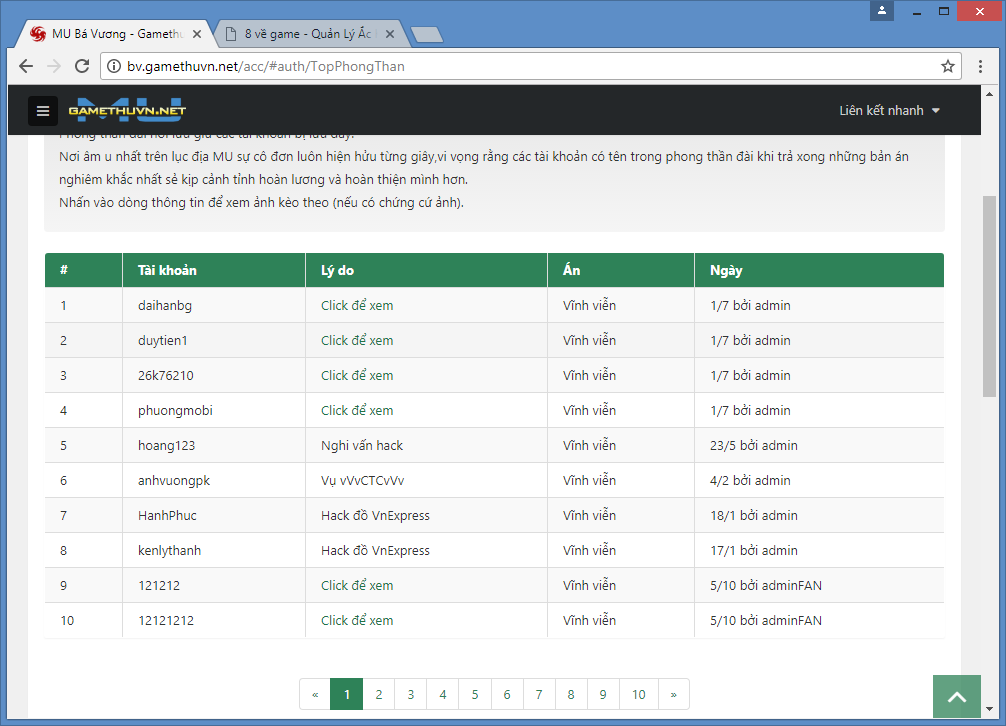The width and height of the screenshot is (1006, 726).
Task: Open 'Click để xem' for phuongmobi row
Action: coord(357,410)
